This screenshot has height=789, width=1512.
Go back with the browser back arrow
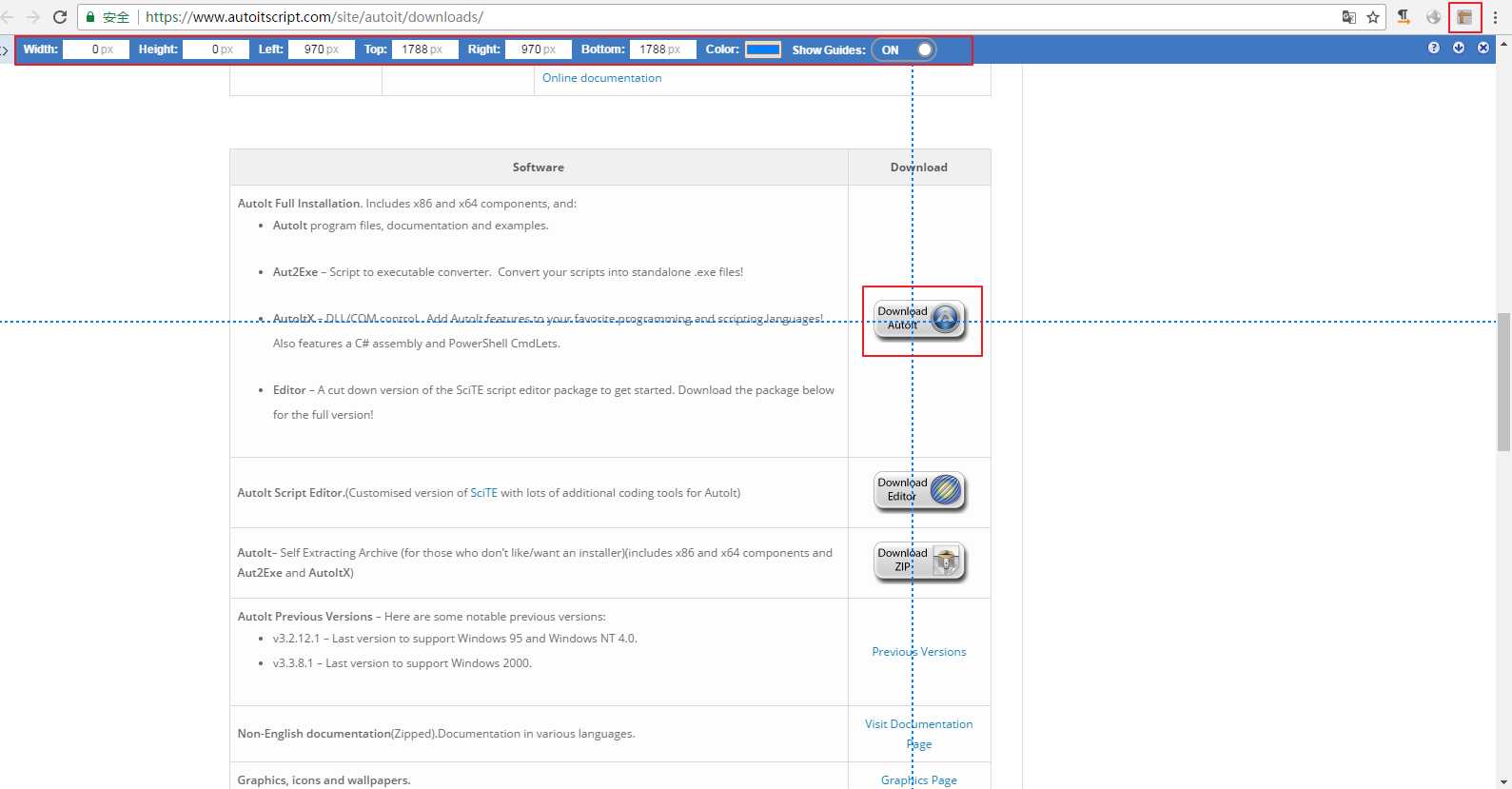click(8, 17)
